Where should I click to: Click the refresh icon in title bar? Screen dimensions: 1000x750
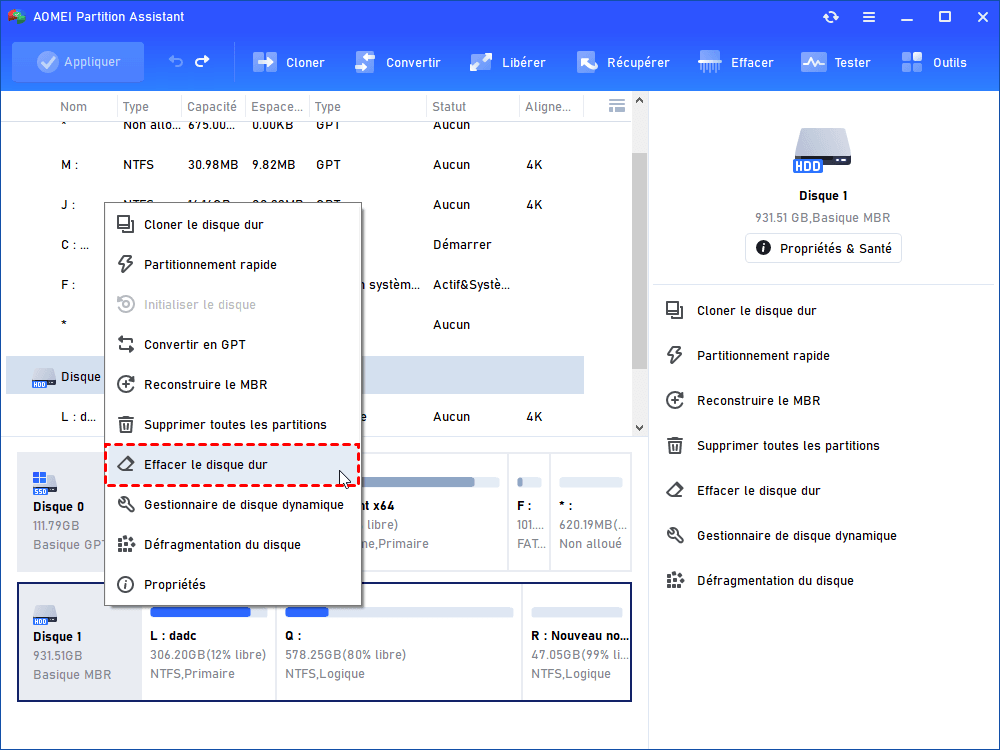[830, 17]
